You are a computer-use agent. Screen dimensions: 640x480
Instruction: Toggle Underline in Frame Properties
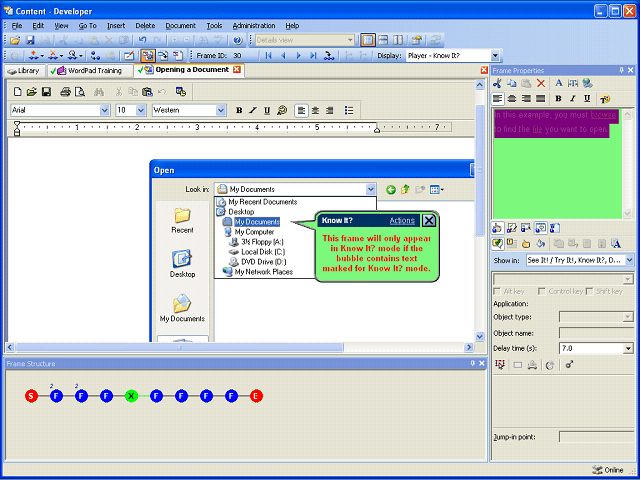[x=587, y=99]
